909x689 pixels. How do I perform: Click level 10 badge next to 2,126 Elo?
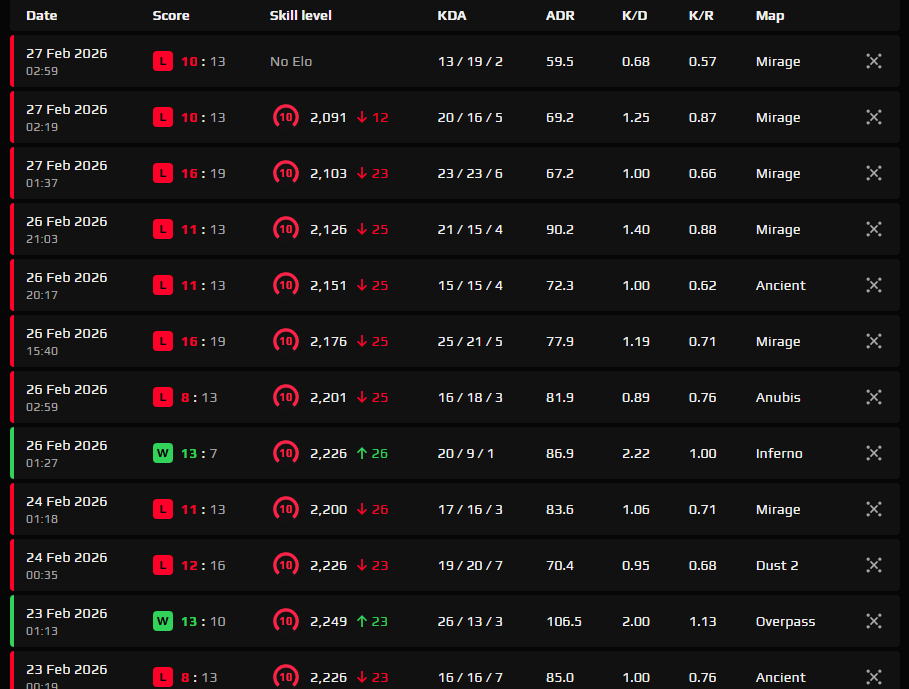tap(286, 229)
